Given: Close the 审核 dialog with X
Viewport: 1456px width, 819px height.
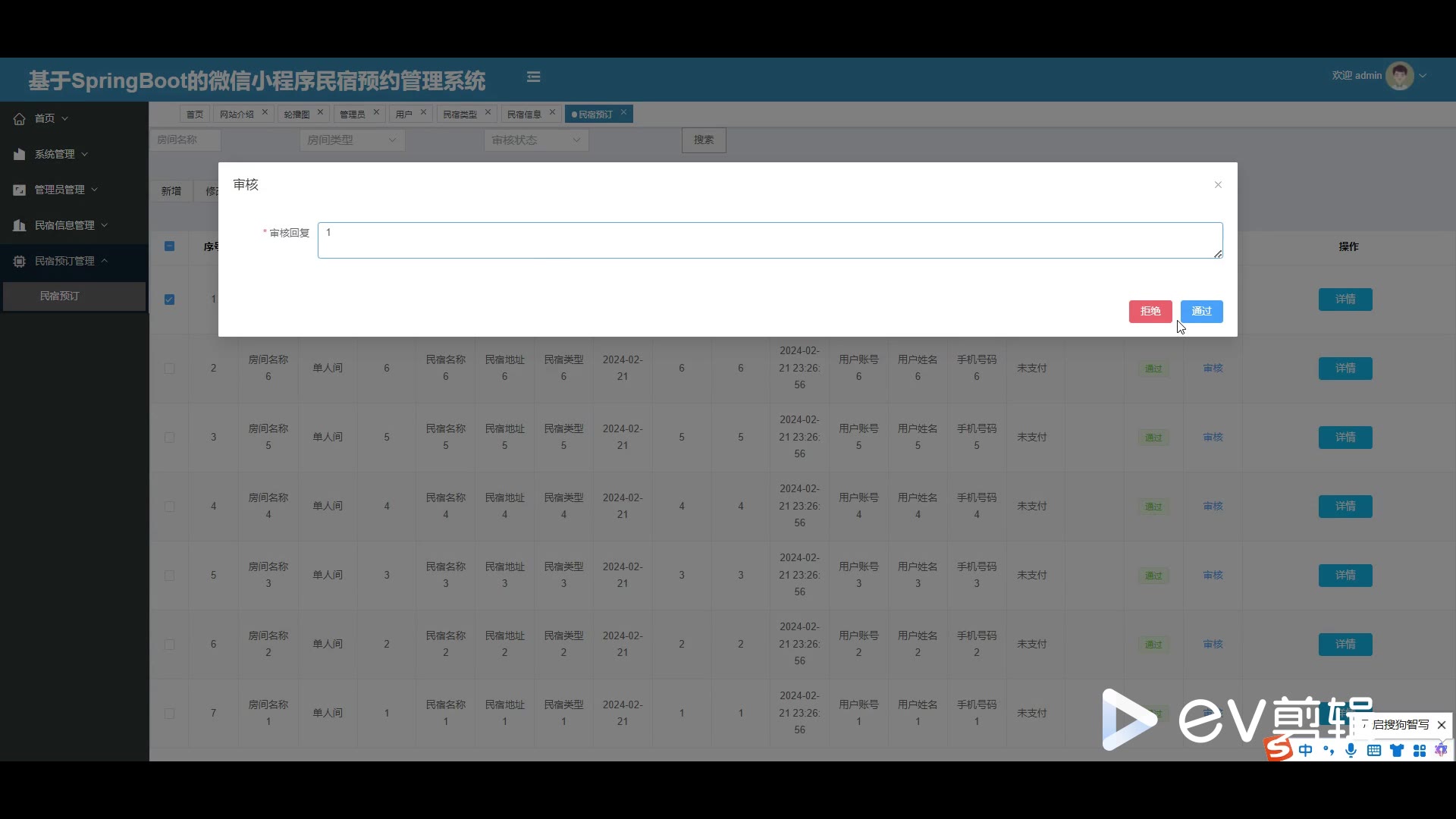Looking at the screenshot, I should point(1218,185).
